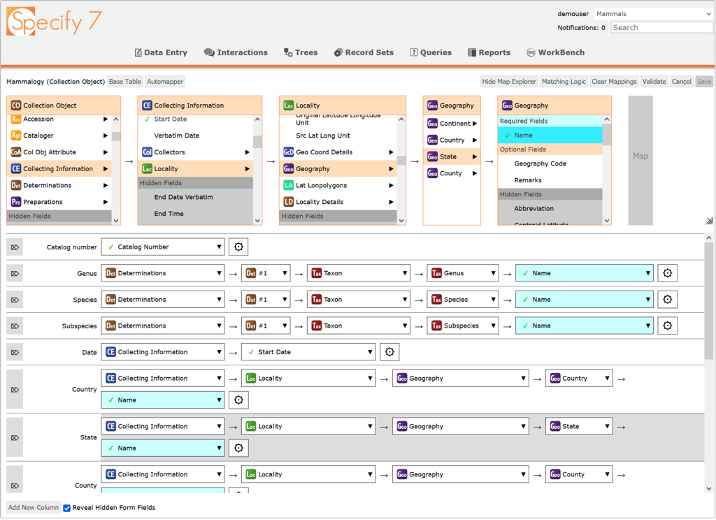Click Country row select icon
The width and height of the screenshot is (716, 520).
click(15, 389)
